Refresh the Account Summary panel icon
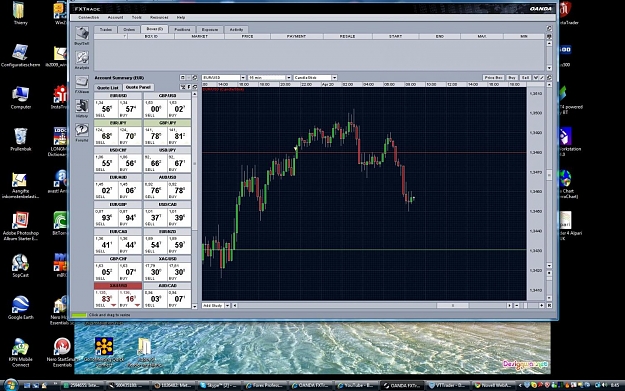Image resolution: width=625 pixels, height=391 pixels. (195, 78)
